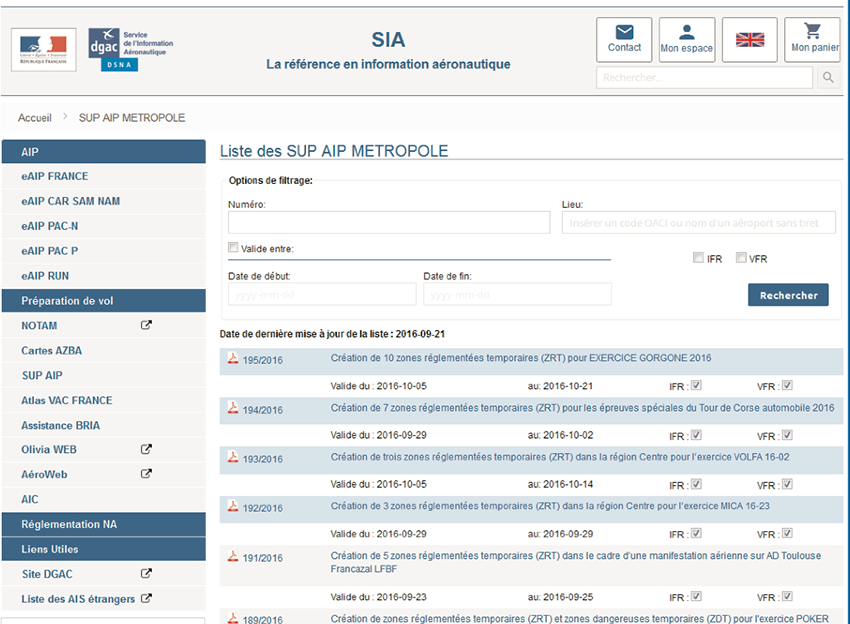
Task: Click the Date de fin field
Action: pyautogui.click(x=517, y=294)
